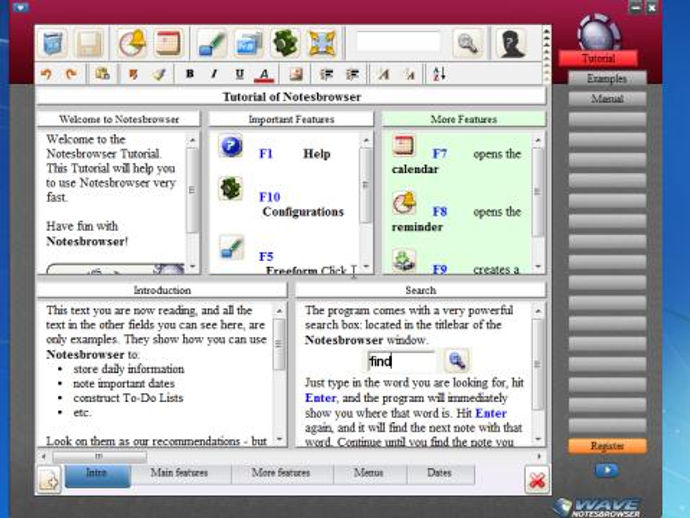
Task: Open the Menus tab
Action: point(369,474)
